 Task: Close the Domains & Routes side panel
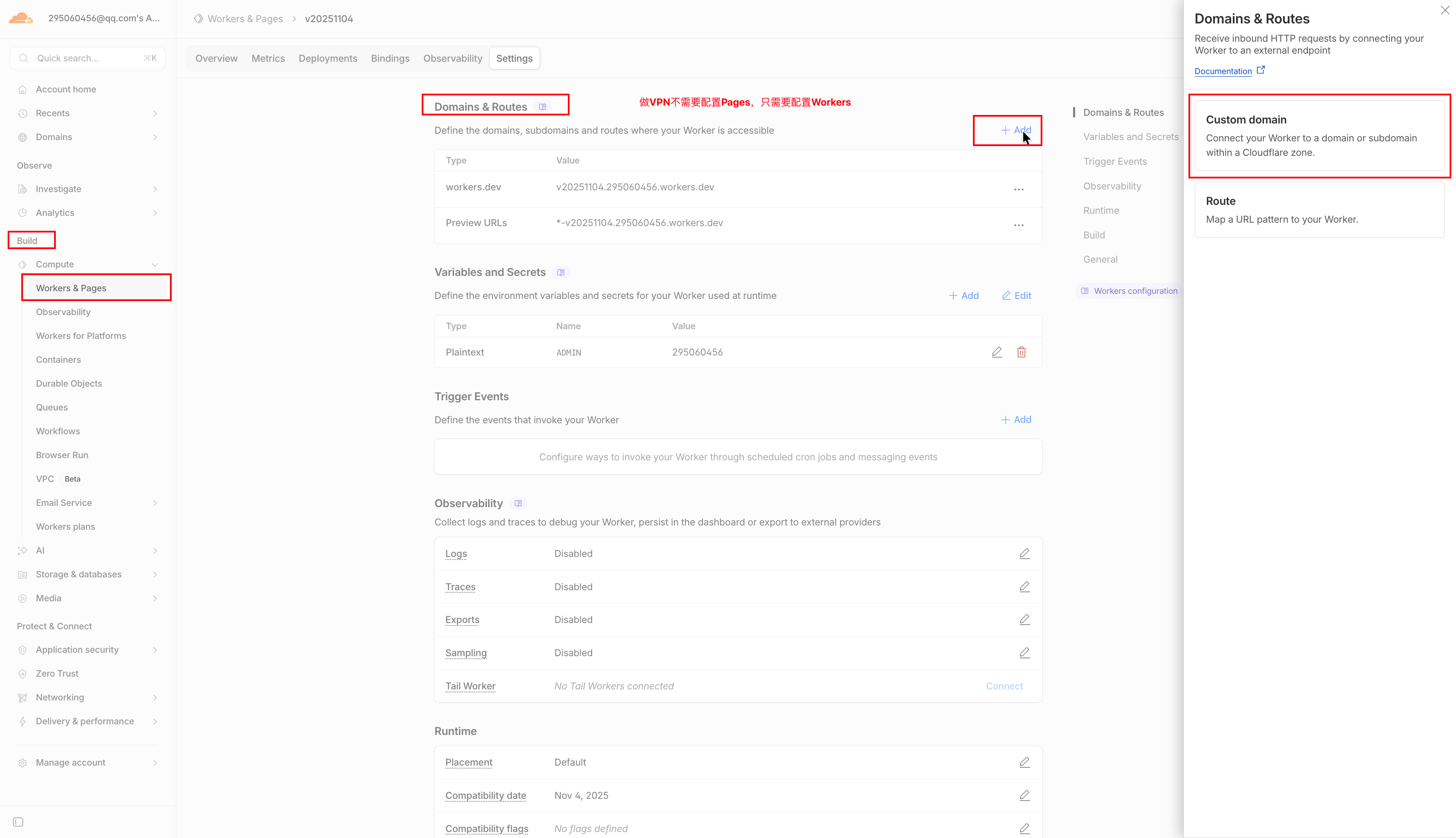point(1445,10)
